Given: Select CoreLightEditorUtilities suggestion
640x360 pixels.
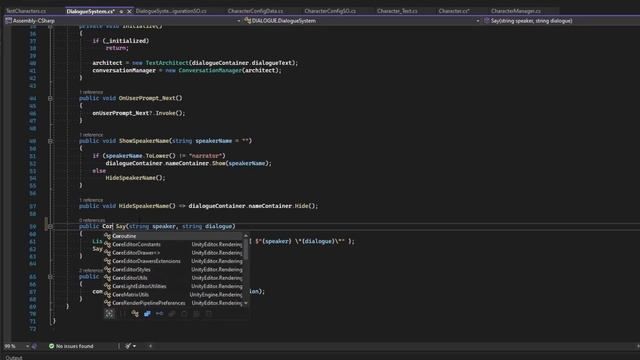Looking at the screenshot, I should 173,286.
